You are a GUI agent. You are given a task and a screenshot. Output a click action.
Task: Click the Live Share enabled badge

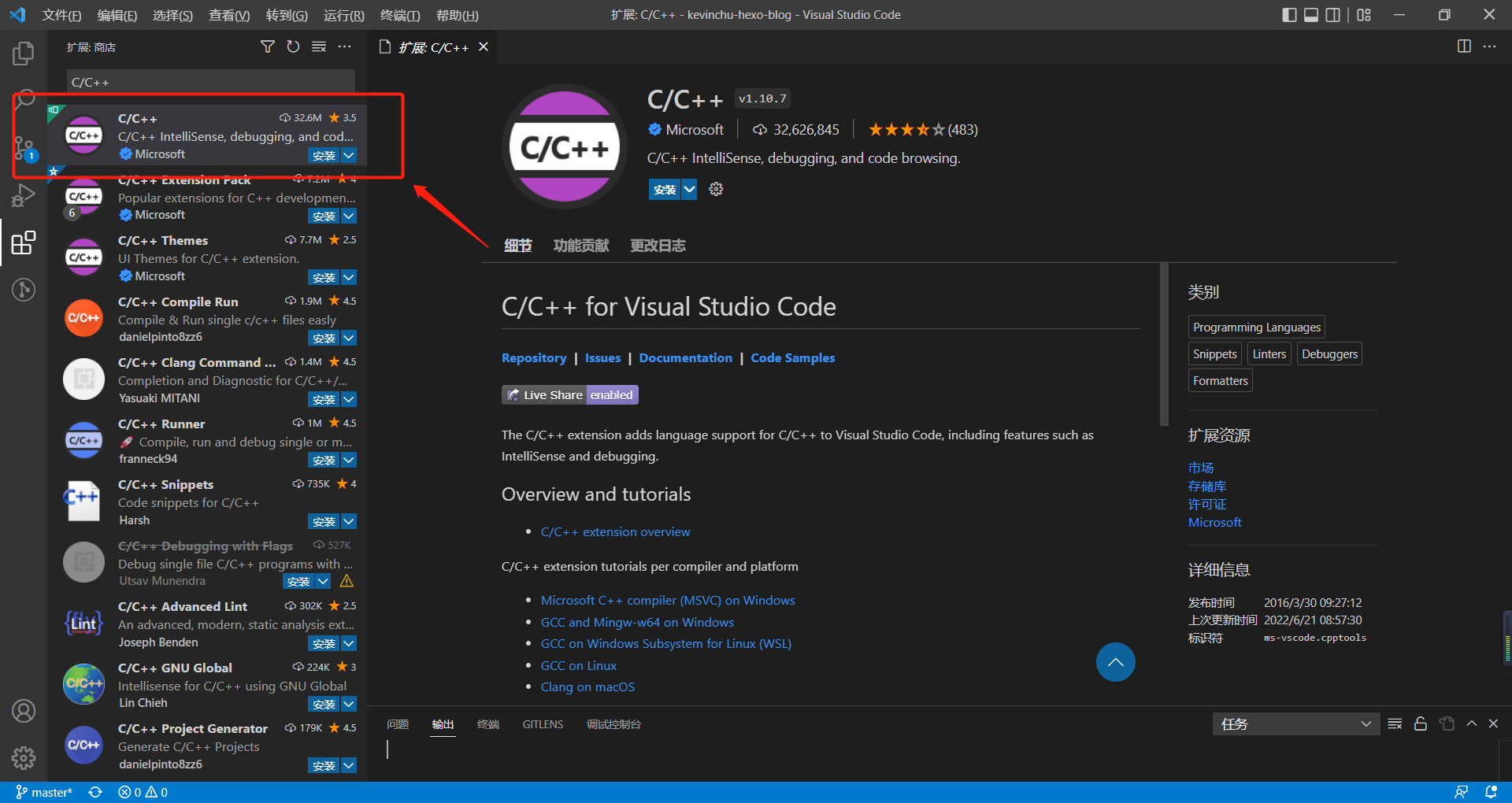[570, 394]
